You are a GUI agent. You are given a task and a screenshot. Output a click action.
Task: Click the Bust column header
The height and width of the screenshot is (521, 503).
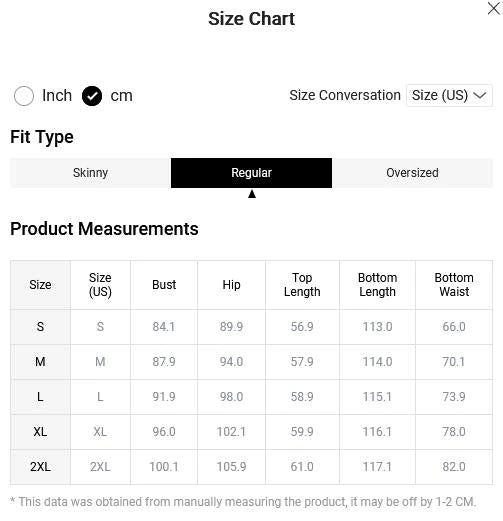pos(164,285)
